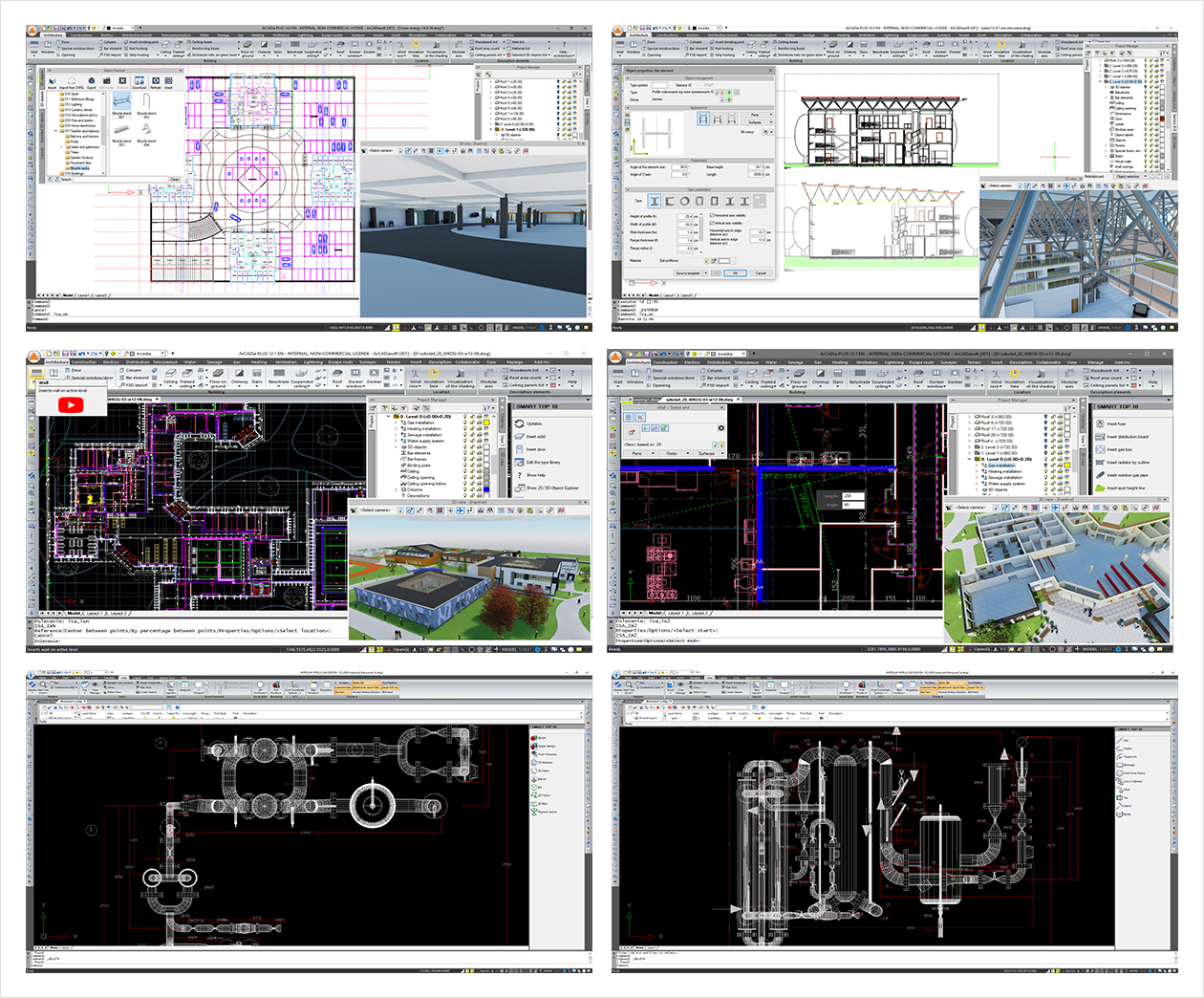This screenshot has width=1204, height=998.
Task: Open Manage ribbon tab in middle-right window
Action: 1095,362
